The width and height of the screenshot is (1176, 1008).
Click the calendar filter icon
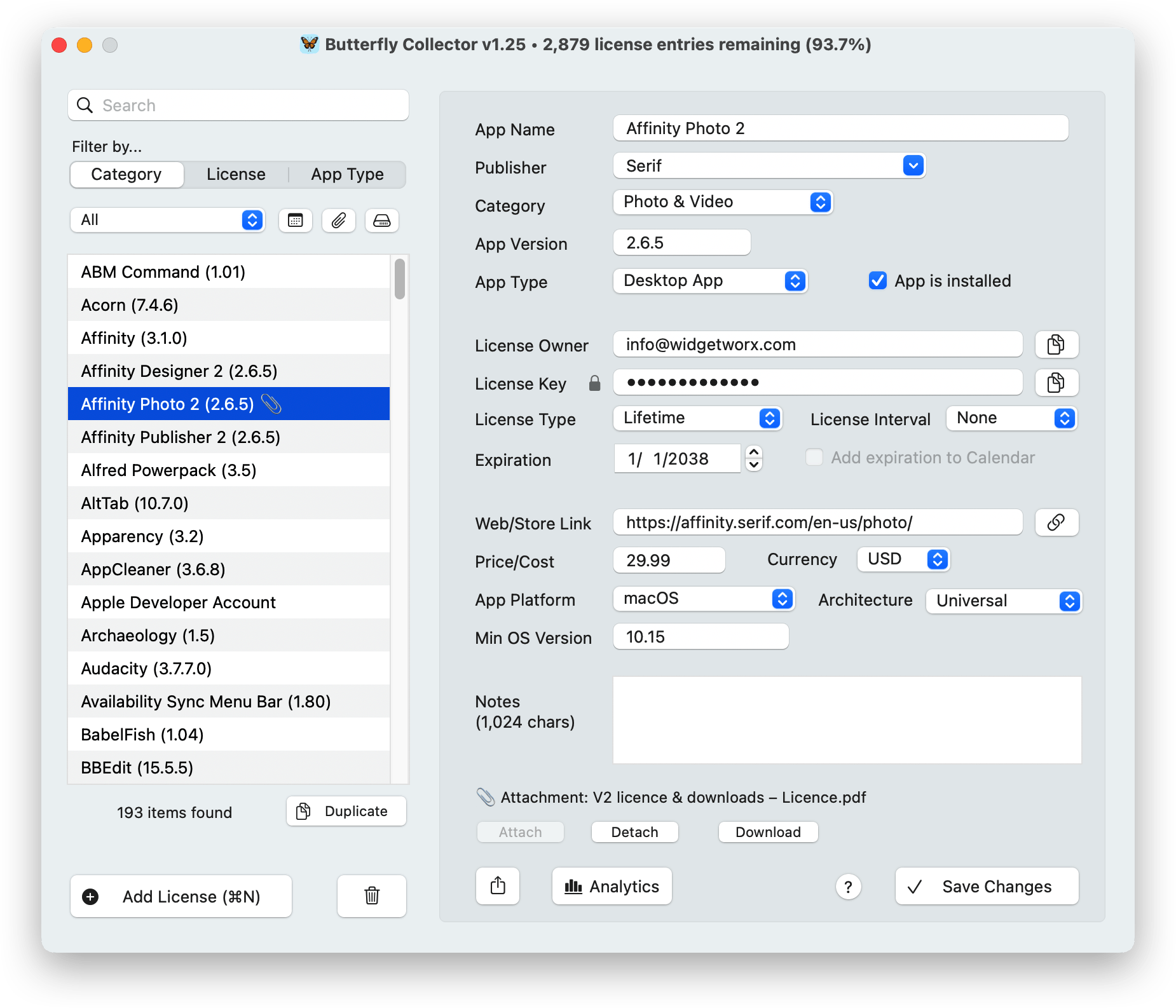(295, 221)
